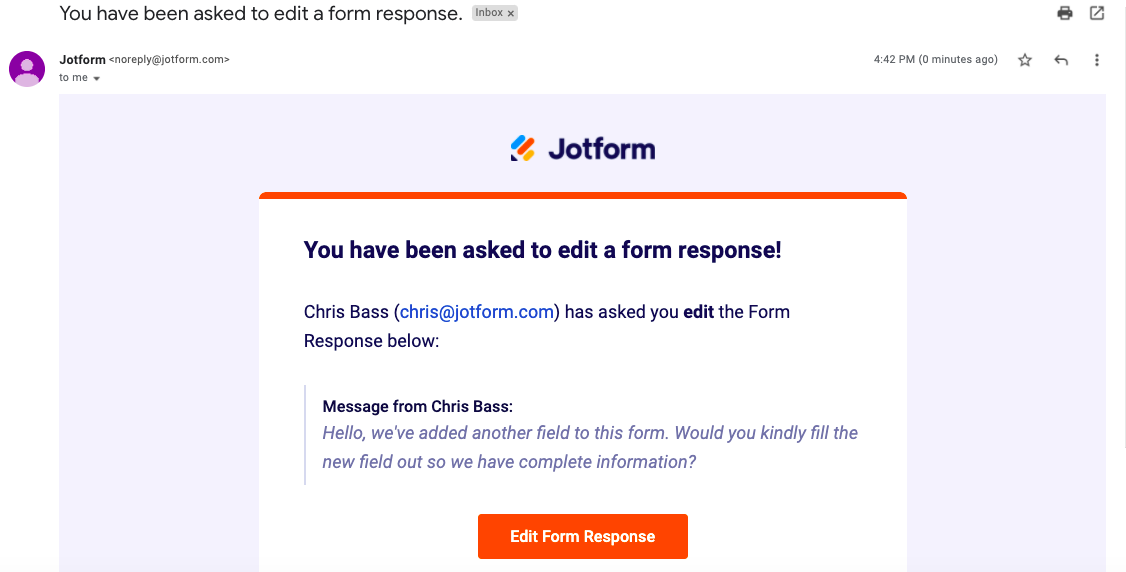Image resolution: width=1126 pixels, height=572 pixels.
Task: Click the Inbox label tag
Action: click(489, 14)
